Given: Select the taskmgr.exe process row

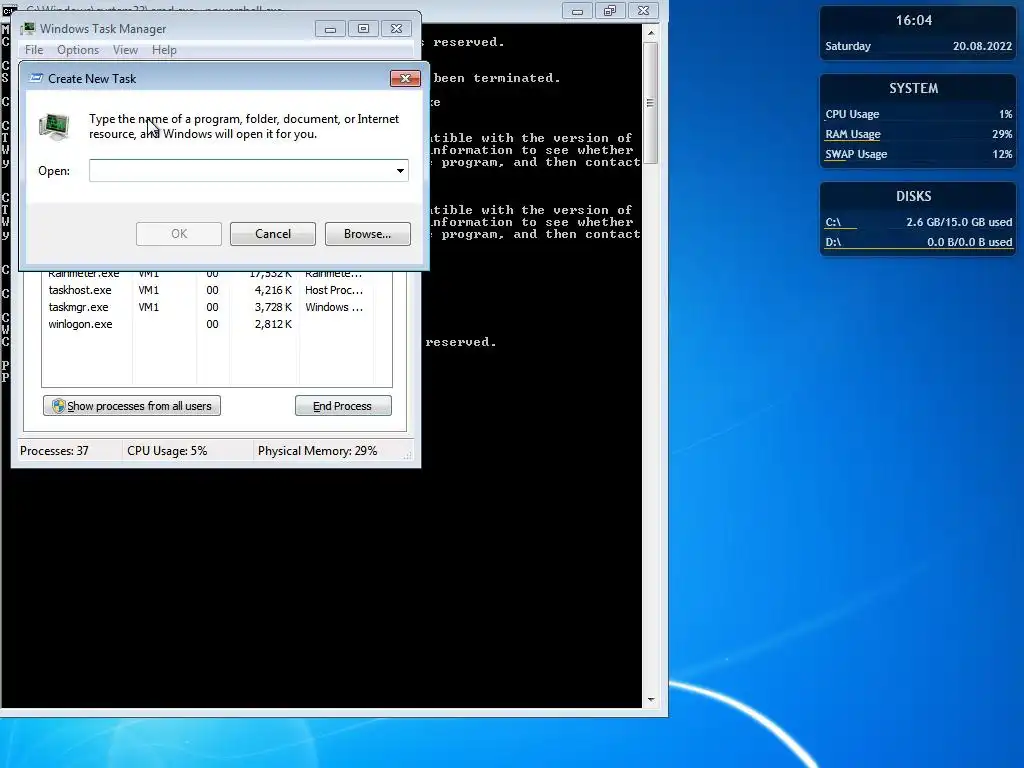Looking at the screenshot, I should [208, 307].
